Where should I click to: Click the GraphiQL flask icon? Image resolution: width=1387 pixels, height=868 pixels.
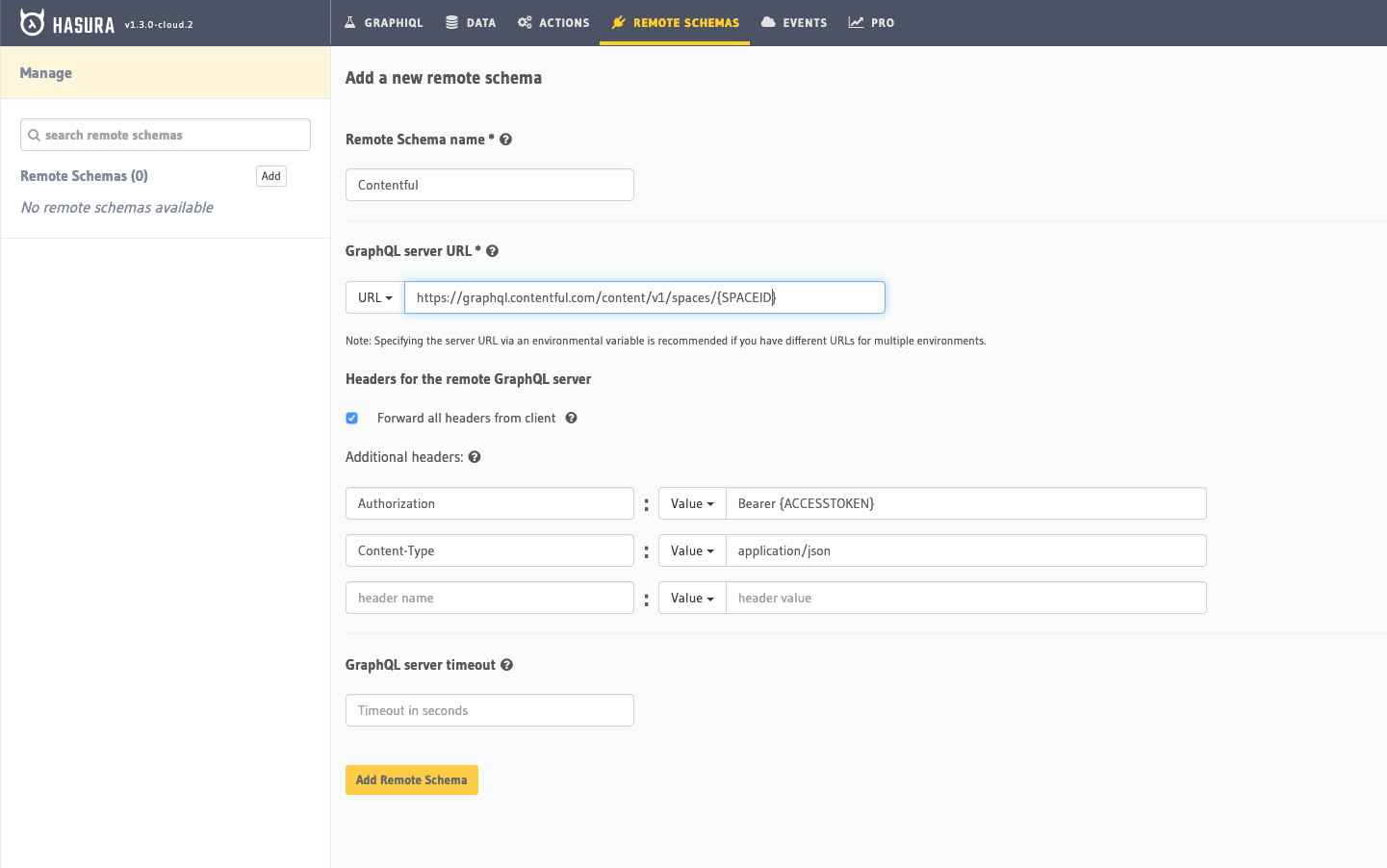[x=350, y=22]
